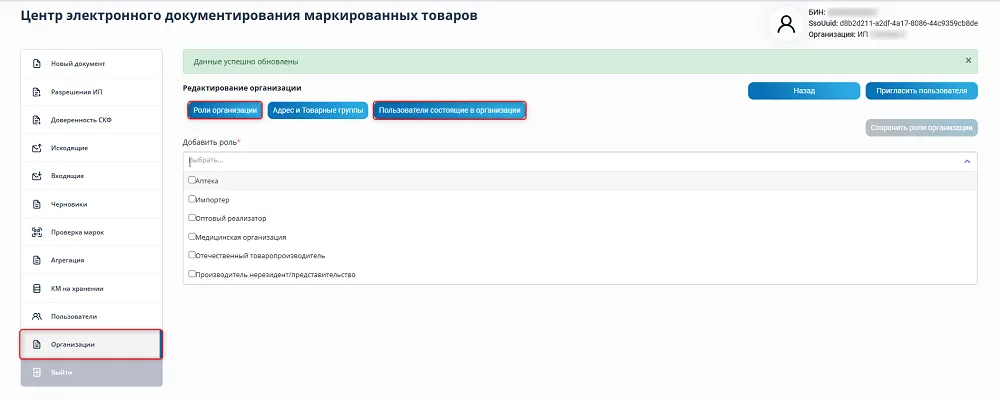Check the Импортер role checkbox

click(x=192, y=199)
